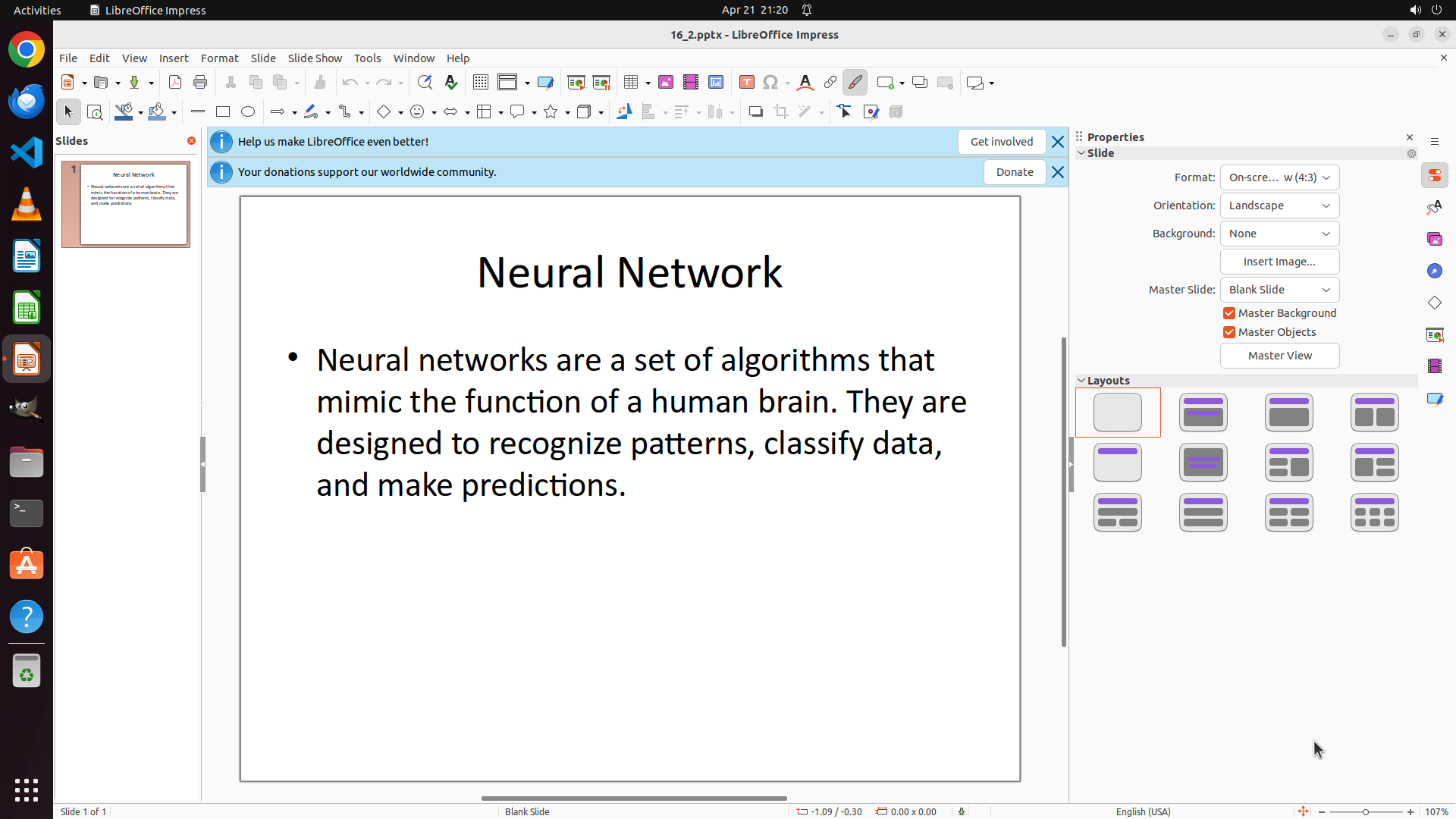Click the Insert Image toolbar icon
This screenshot has width=1456, height=819.
[666, 83]
